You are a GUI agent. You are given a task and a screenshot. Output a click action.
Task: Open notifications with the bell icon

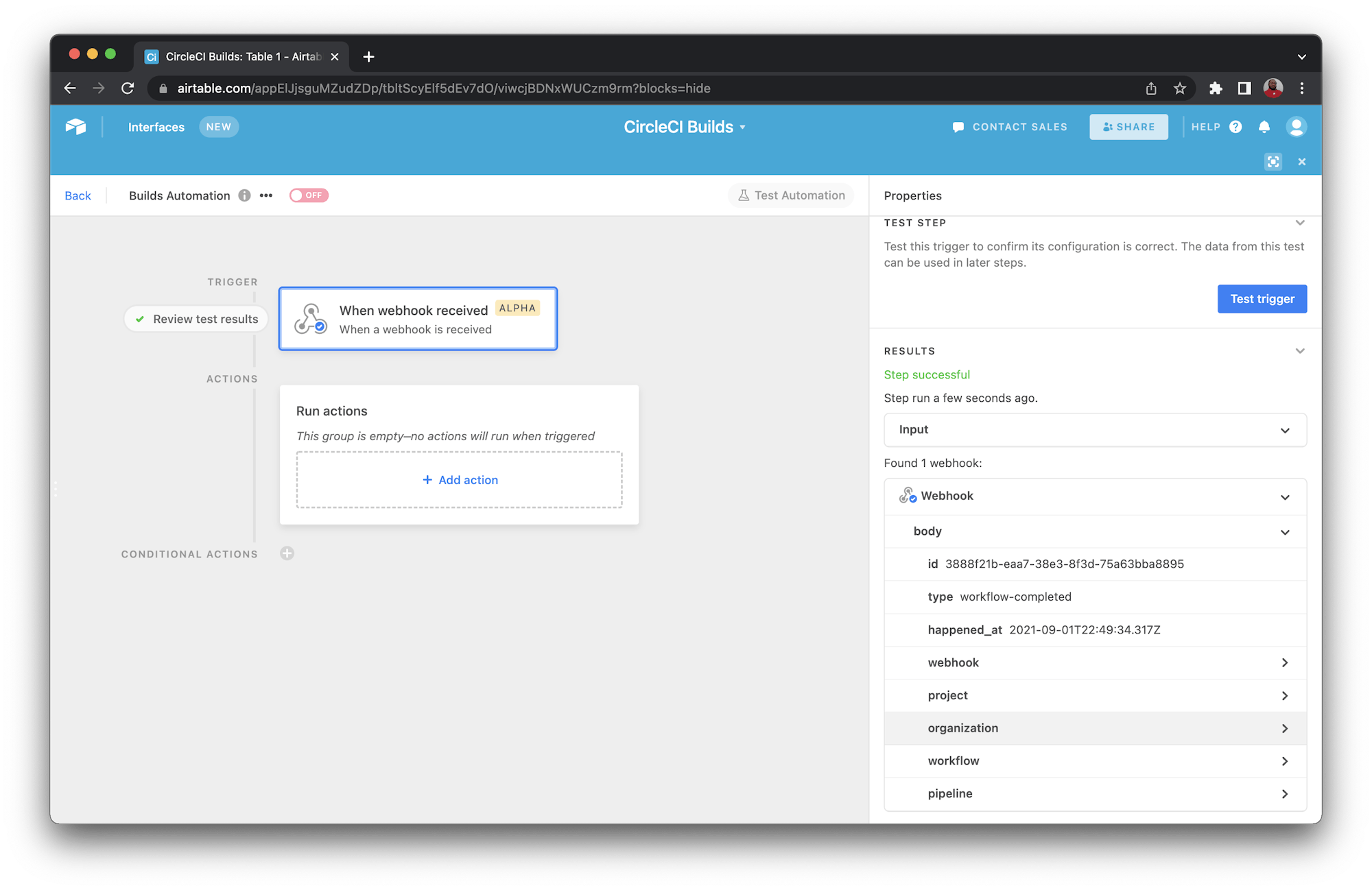click(1264, 126)
